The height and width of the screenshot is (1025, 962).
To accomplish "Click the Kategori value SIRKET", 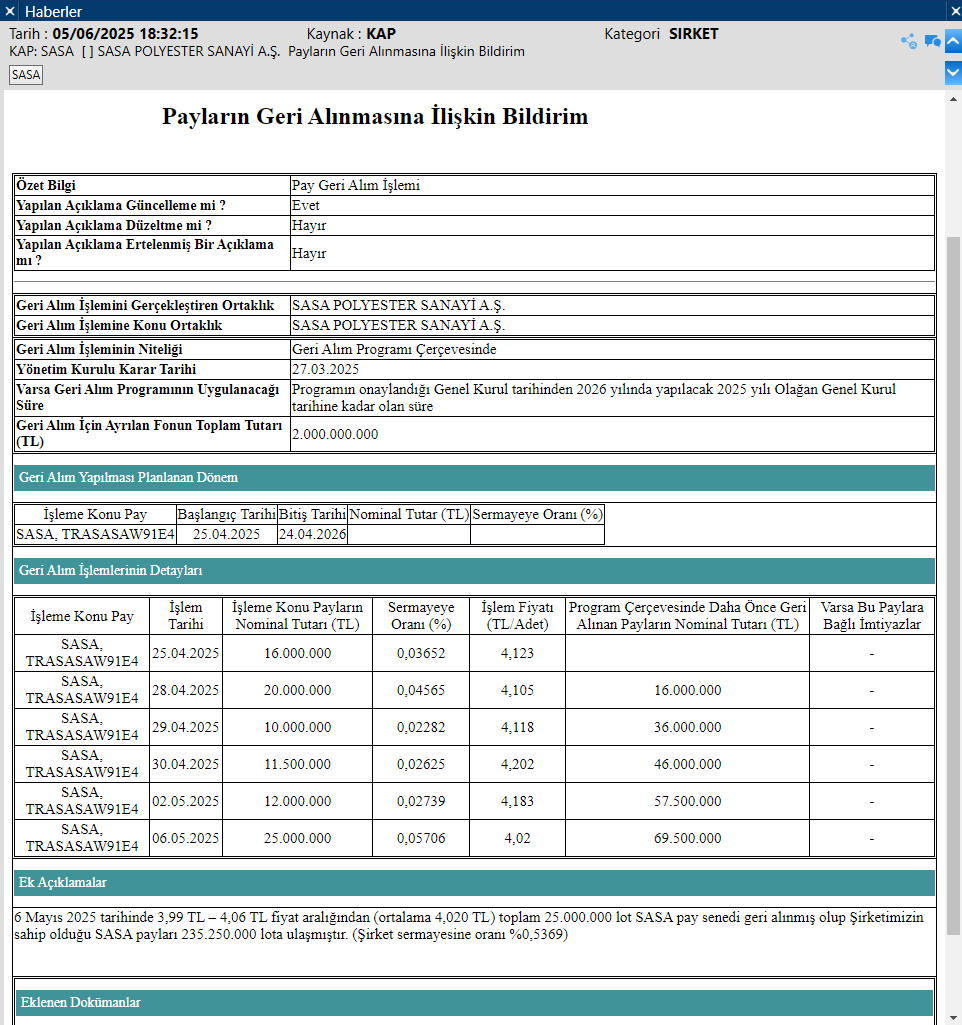I will click(693, 34).
